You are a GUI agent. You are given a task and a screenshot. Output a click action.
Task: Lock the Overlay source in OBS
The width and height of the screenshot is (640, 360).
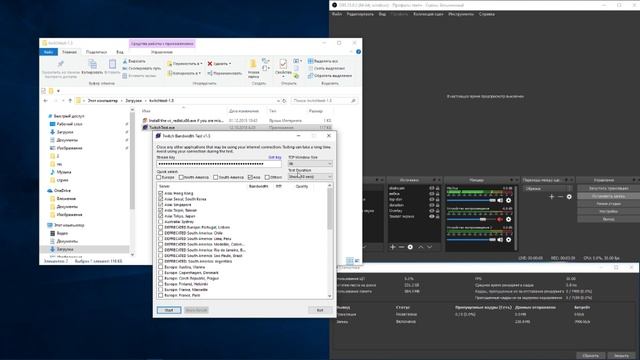(x=437, y=211)
